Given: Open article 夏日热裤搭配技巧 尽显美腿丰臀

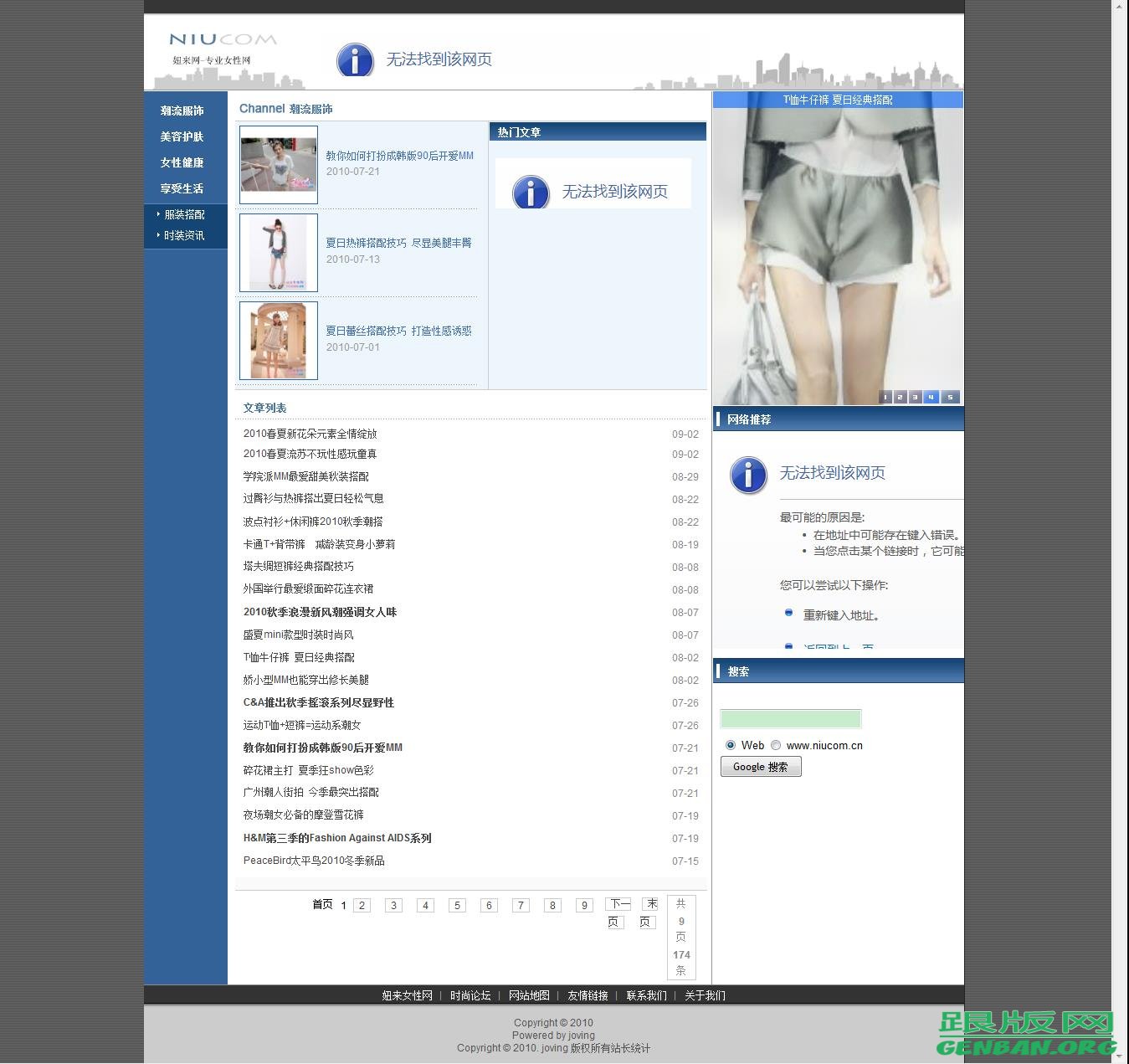Looking at the screenshot, I should point(400,243).
